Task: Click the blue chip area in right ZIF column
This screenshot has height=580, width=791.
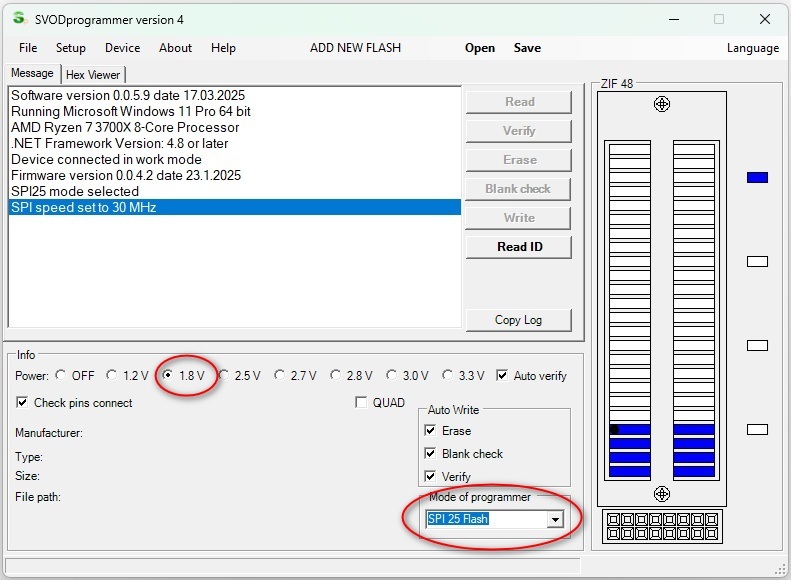Action: [694, 450]
